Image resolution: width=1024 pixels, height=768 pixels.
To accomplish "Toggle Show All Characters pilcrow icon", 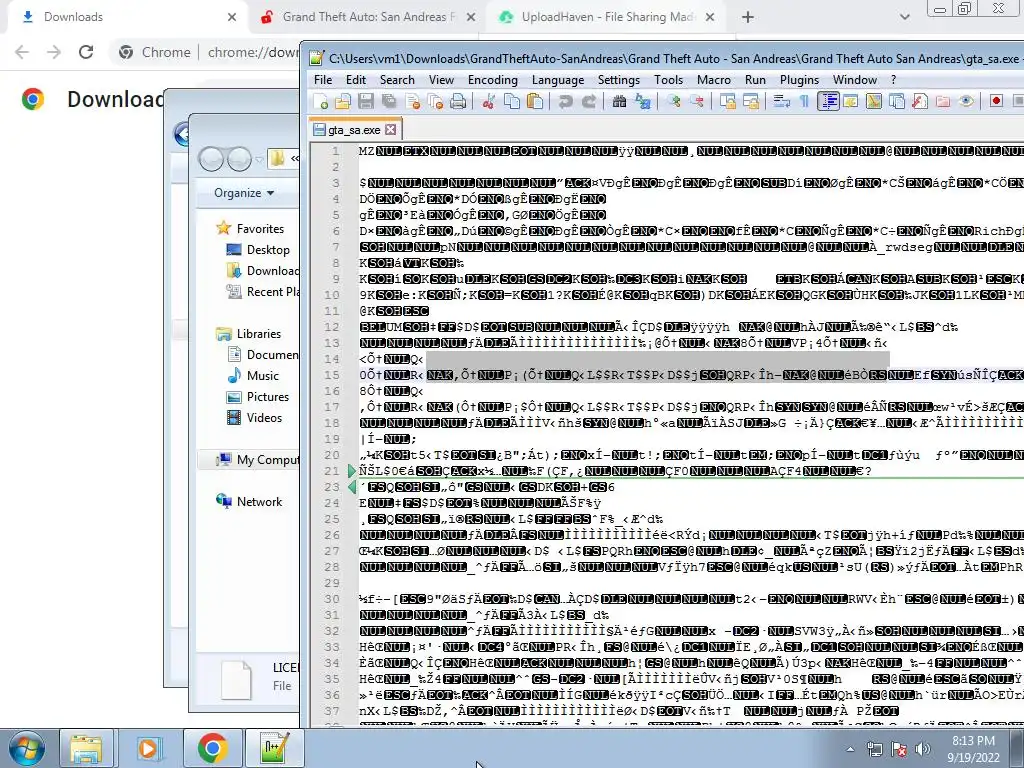I will click(x=805, y=101).
